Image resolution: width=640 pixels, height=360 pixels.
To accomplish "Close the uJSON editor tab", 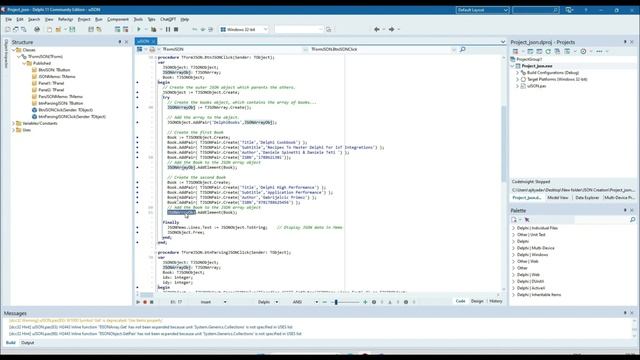I will point(153,41).
